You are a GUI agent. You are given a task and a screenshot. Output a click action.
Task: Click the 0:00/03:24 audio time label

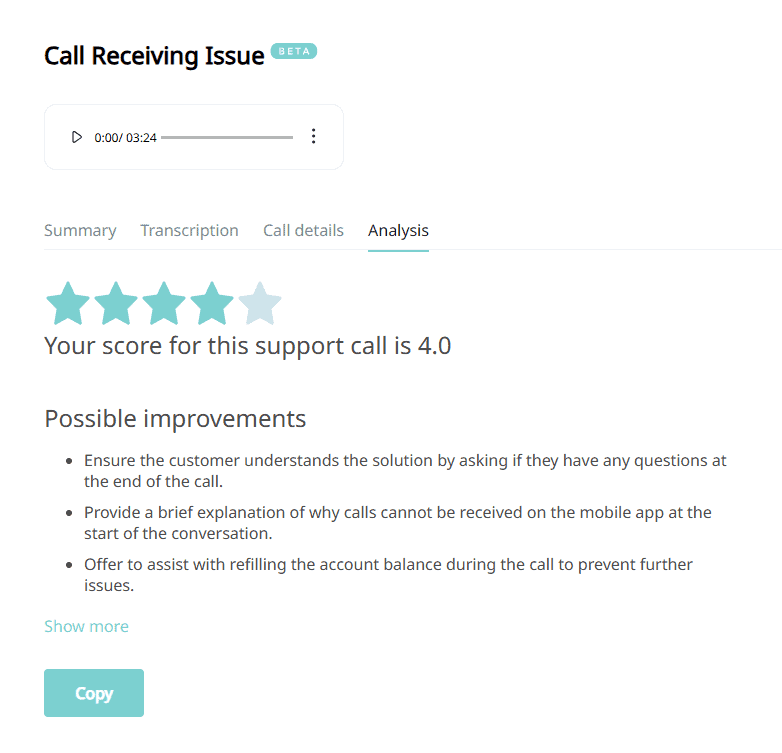coord(125,138)
